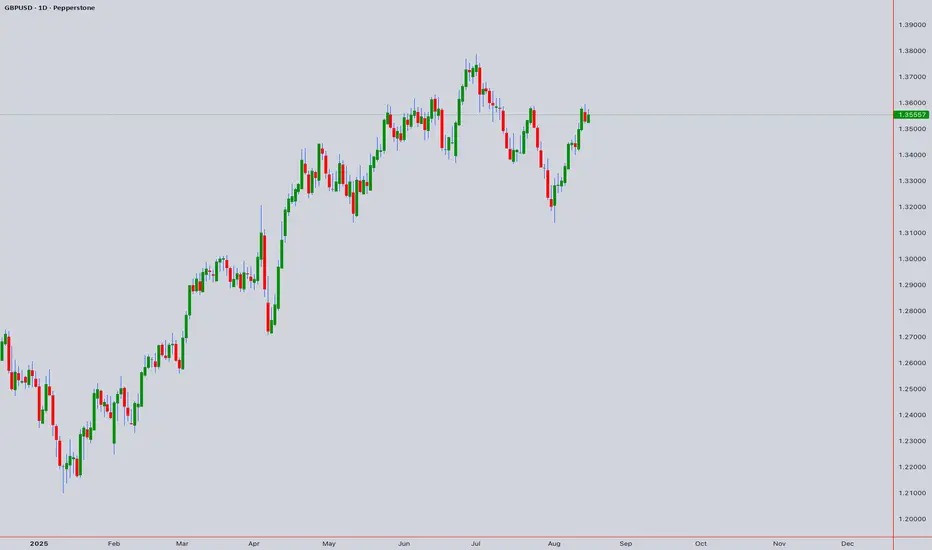Select the Jun label on time axis
932x550 pixels.
click(x=404, y=543)
